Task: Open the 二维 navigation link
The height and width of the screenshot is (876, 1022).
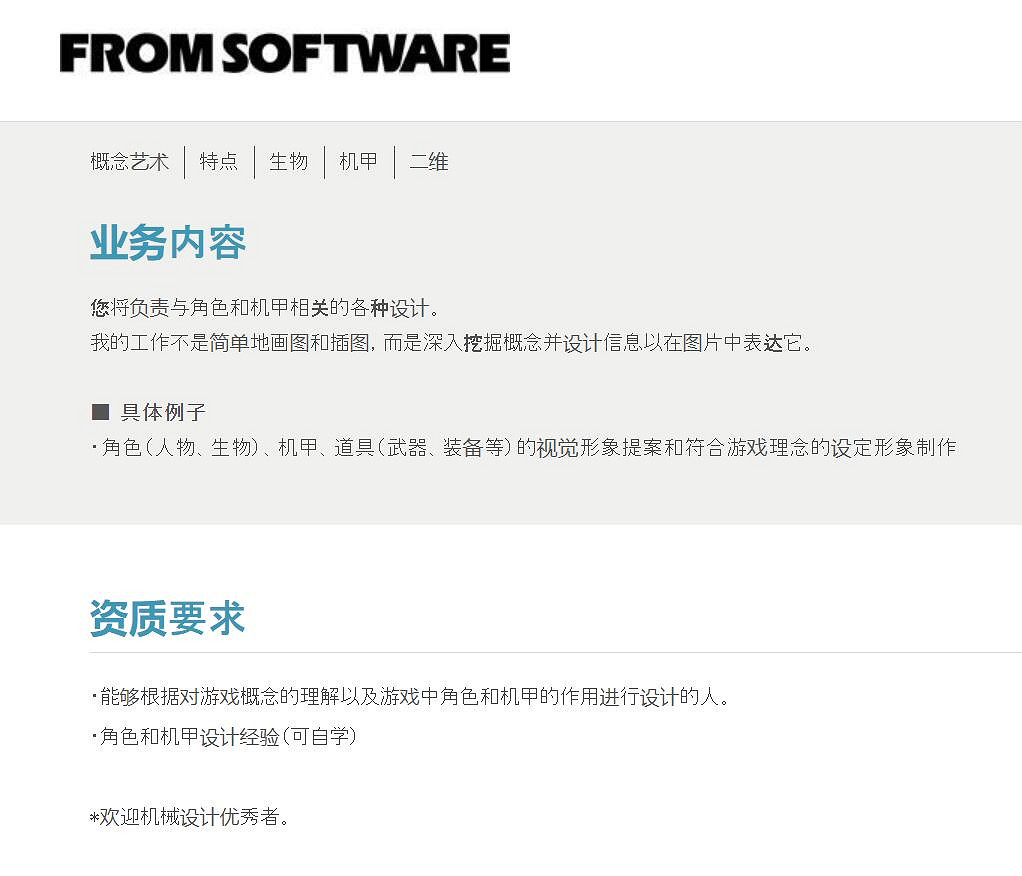Action: coord(428,161)
